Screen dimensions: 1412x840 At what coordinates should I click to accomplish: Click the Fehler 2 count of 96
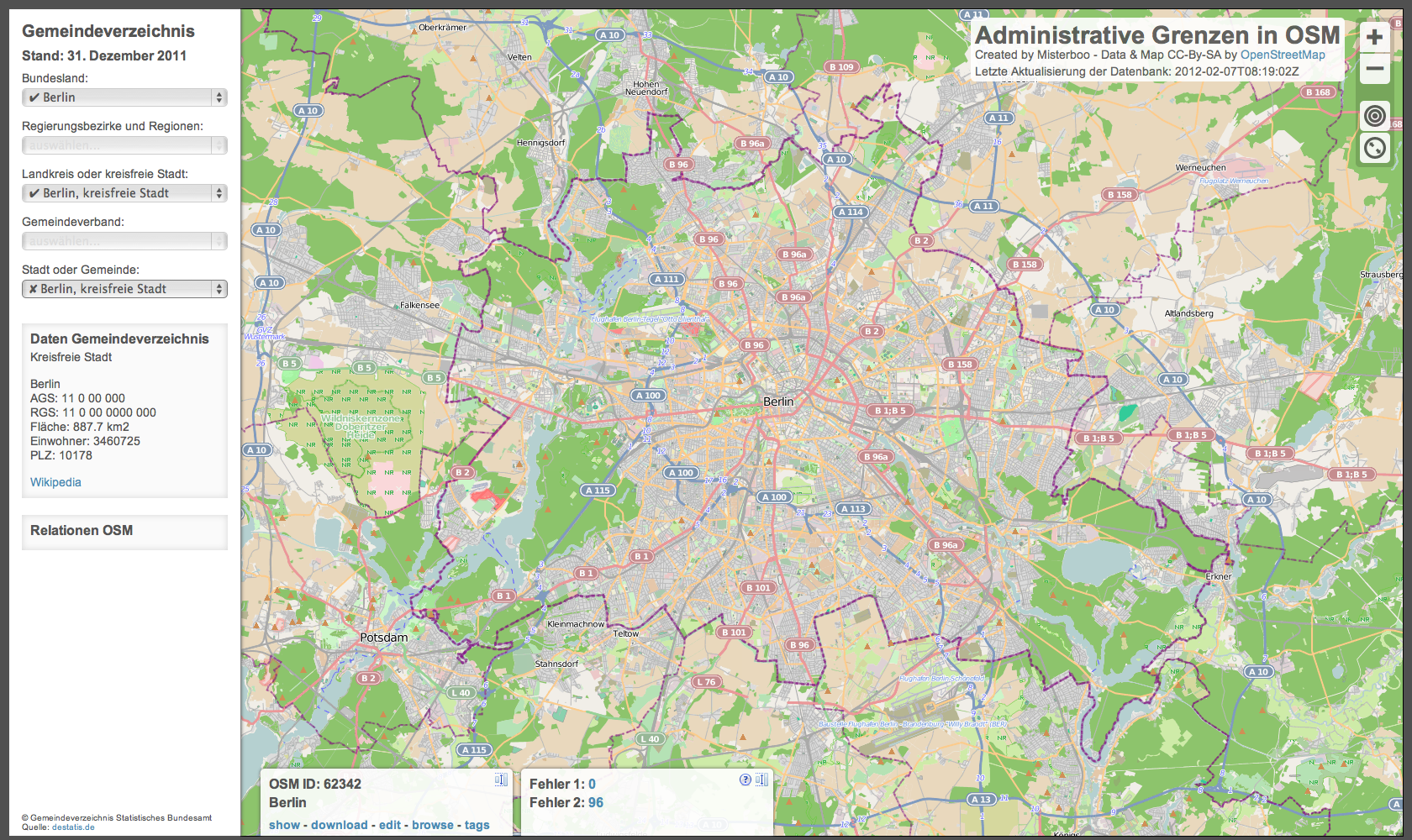[x=596, y=802]
